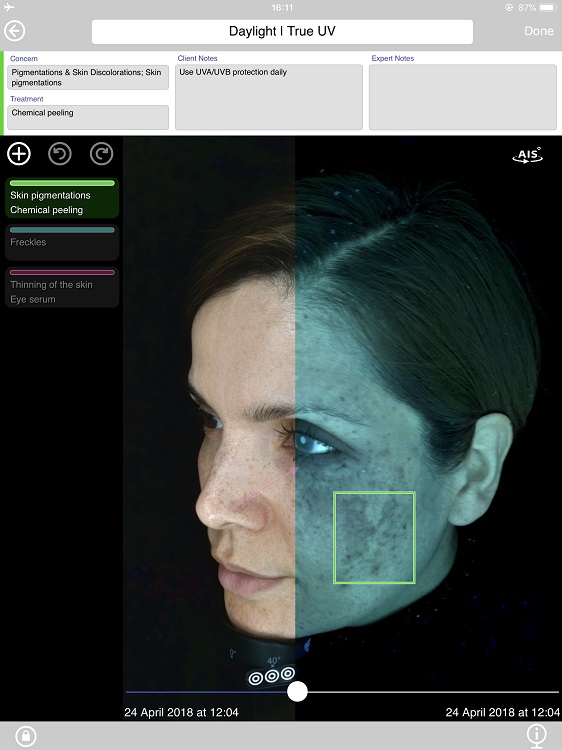The width and height of the screenshot is (562, 750).
Task: Edit the Client Notes text field
Action: click(x=269, y=97)
